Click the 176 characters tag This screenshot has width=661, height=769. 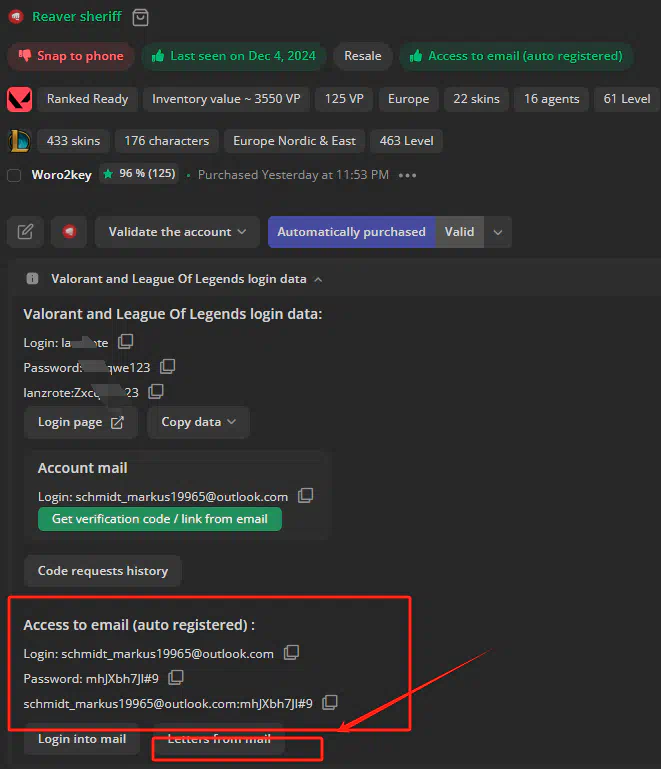167,141
